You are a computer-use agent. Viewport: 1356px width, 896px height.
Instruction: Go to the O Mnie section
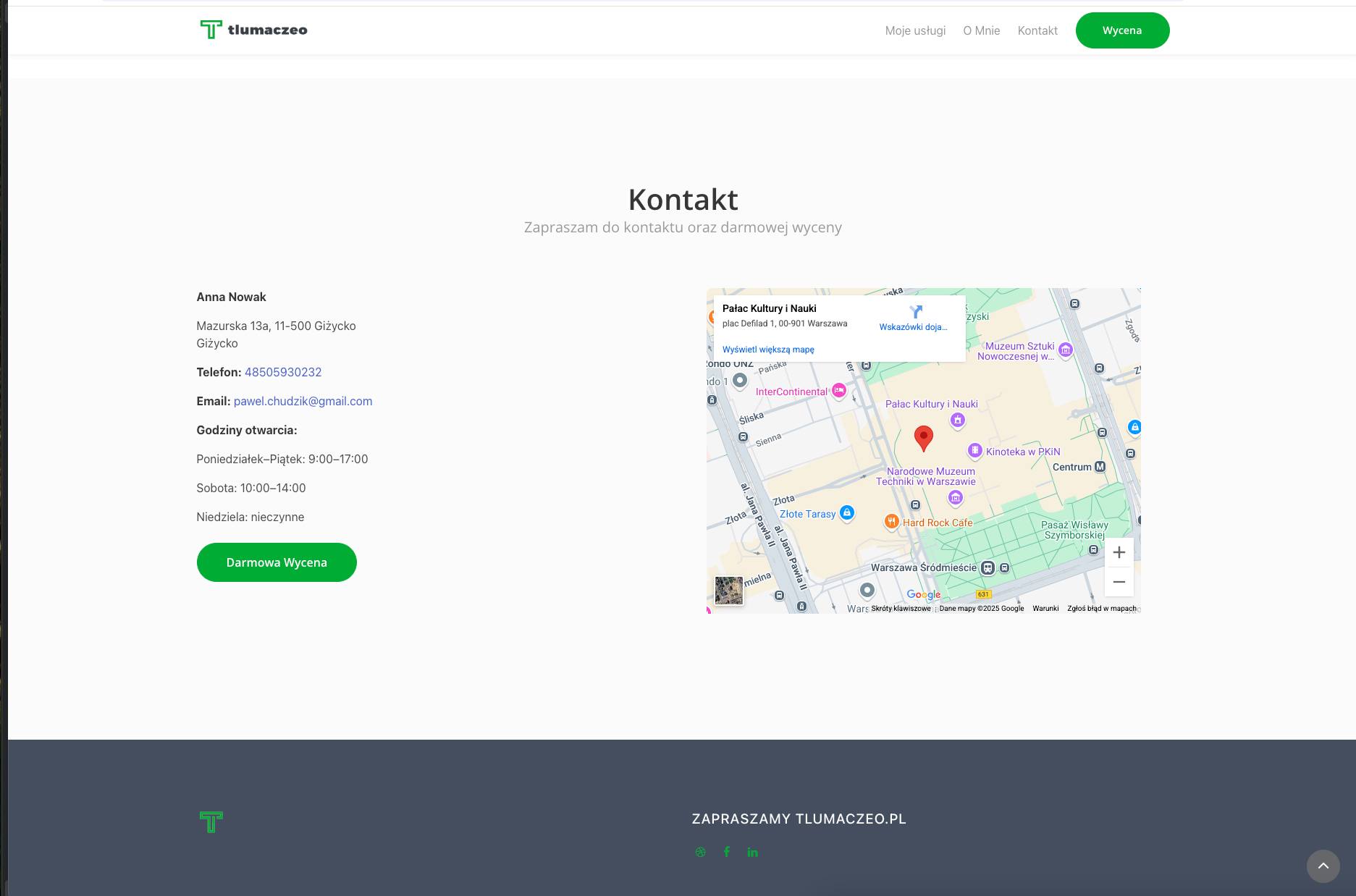pyautogui.click(x=981, y=30)
